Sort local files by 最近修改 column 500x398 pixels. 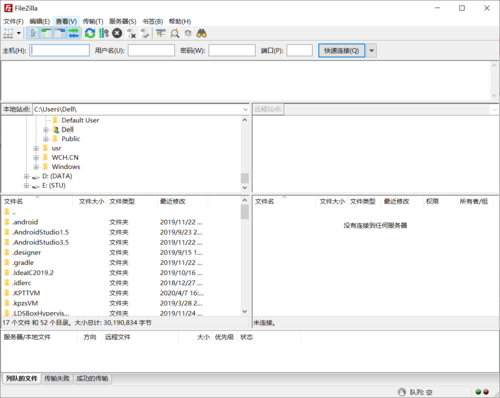[x=183, y=201]
